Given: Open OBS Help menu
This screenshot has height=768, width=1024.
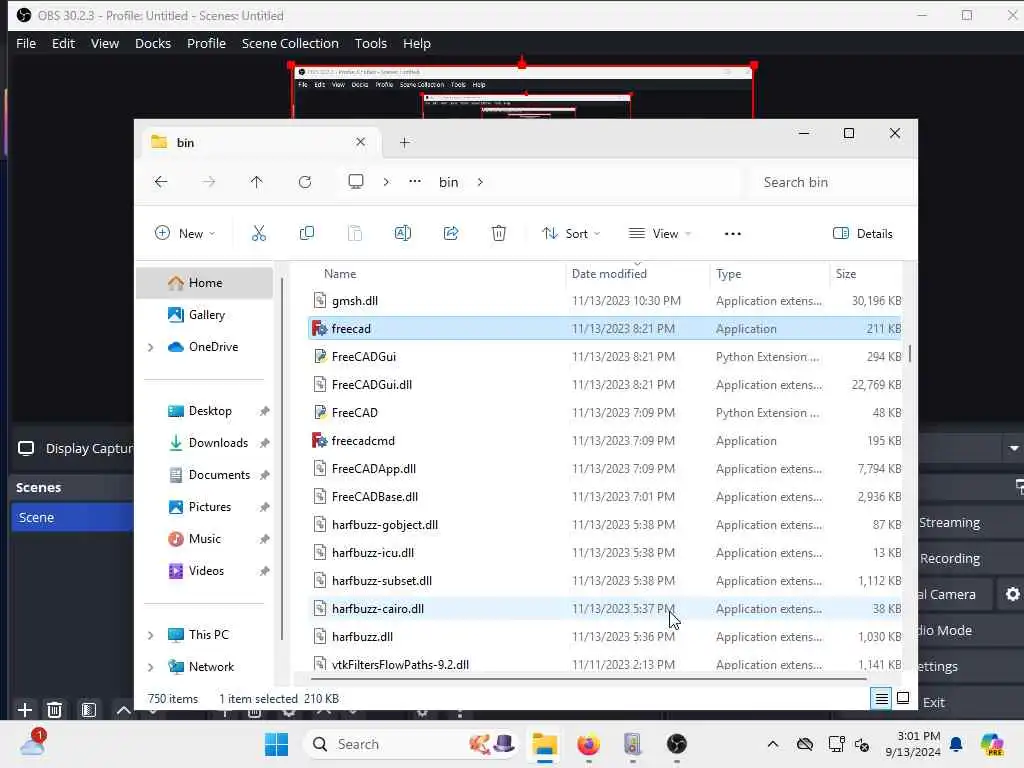Looking at the screenshot, I should 417,43.
